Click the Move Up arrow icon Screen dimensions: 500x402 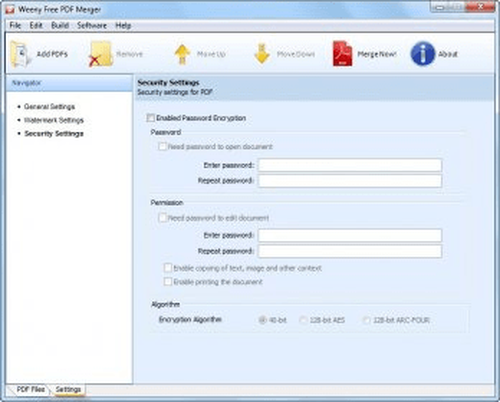(182, 54)
